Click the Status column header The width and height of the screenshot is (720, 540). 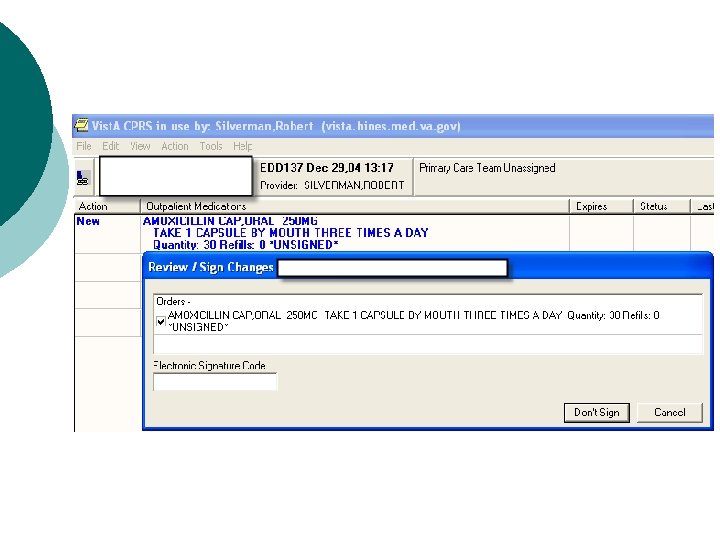[662, 206]
